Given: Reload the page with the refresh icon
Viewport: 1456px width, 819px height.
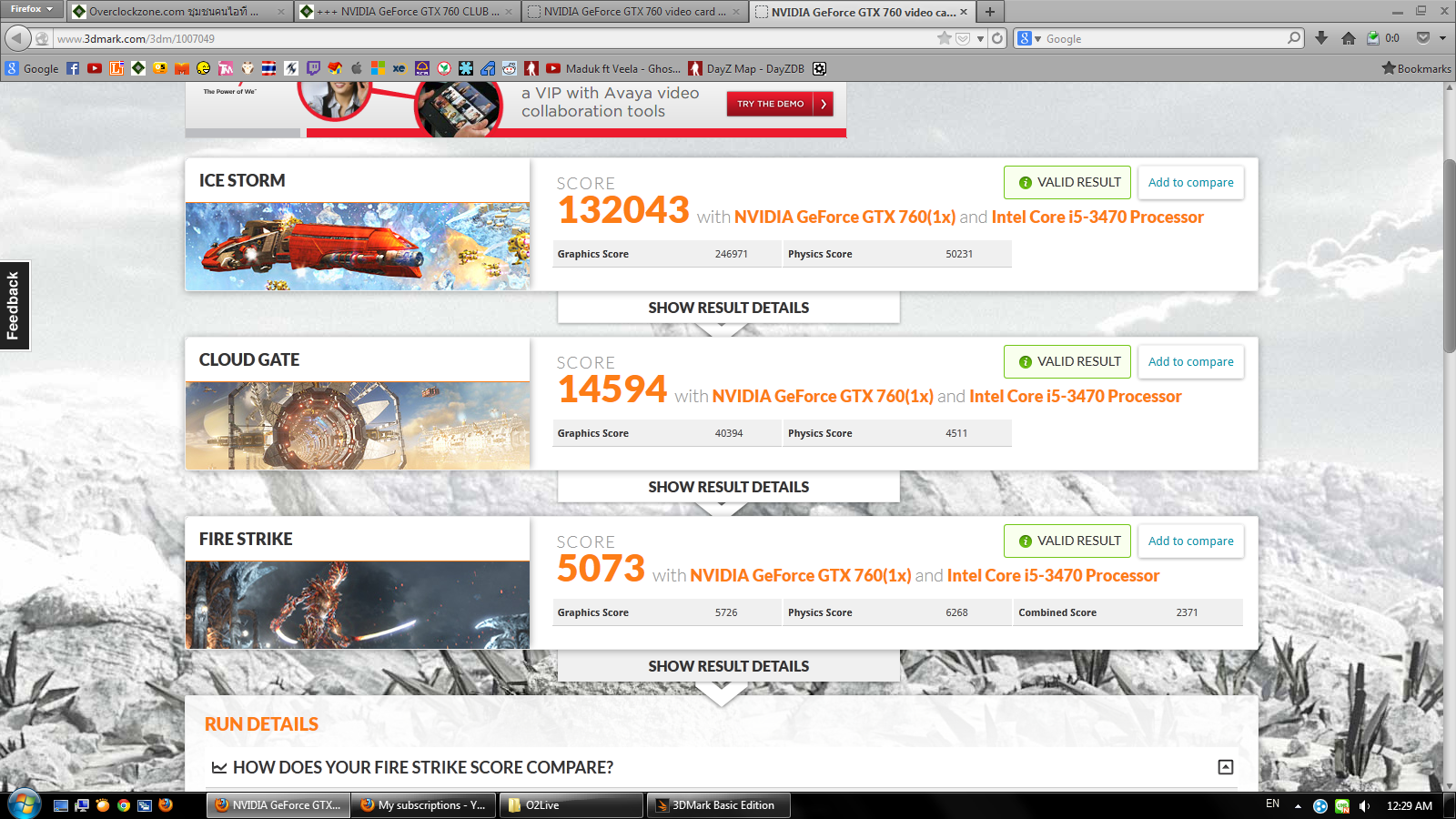Looking at the screenshot, I should point(997,38).
